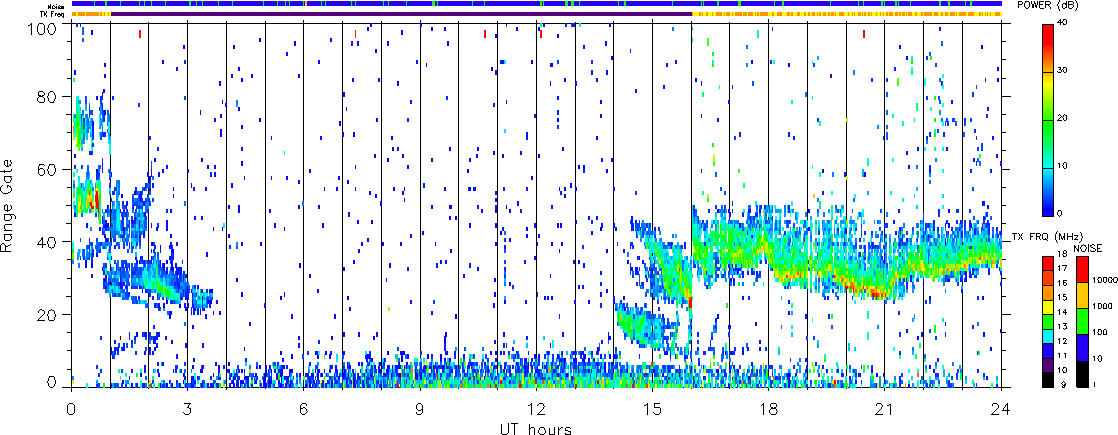This screenshot has height=435, width=1118.
Task: Click the 6 tick label on UT hours axis
Action: point(304,408)
